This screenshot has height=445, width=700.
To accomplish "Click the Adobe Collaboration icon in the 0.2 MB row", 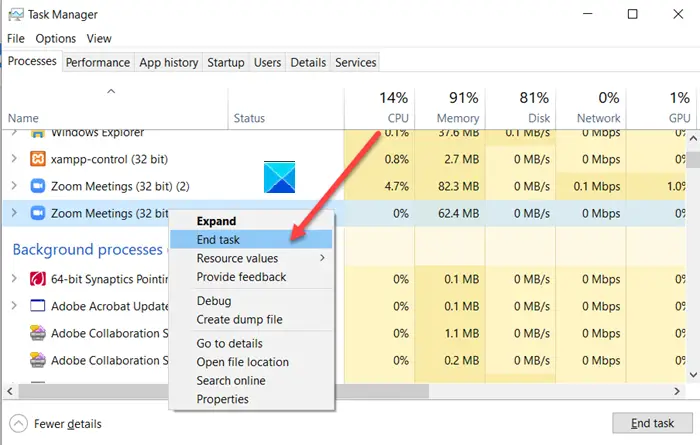I will pyautogui.click(x=38, y=360).
